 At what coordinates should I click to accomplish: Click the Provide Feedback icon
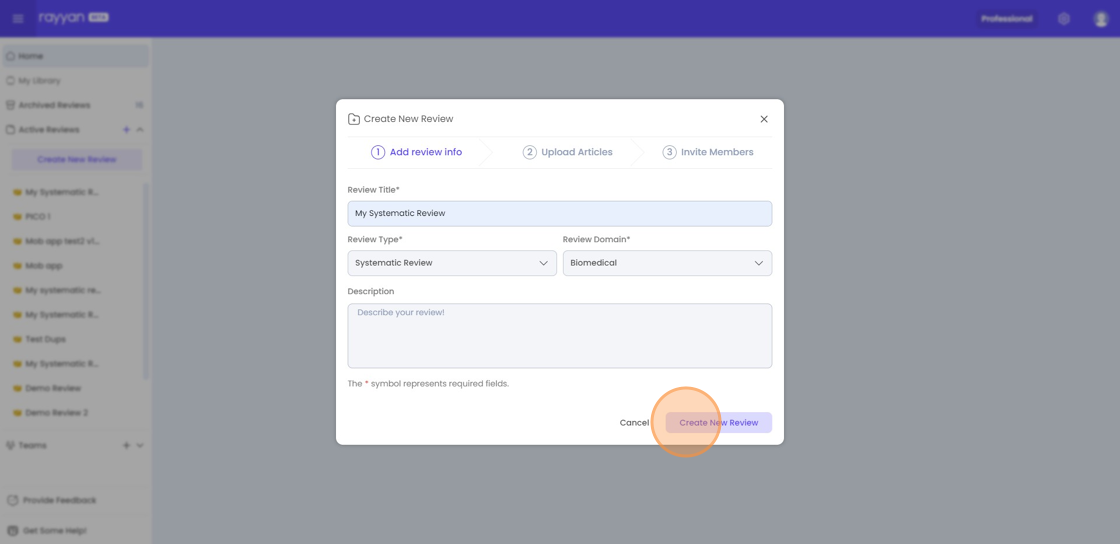point(12,500)
